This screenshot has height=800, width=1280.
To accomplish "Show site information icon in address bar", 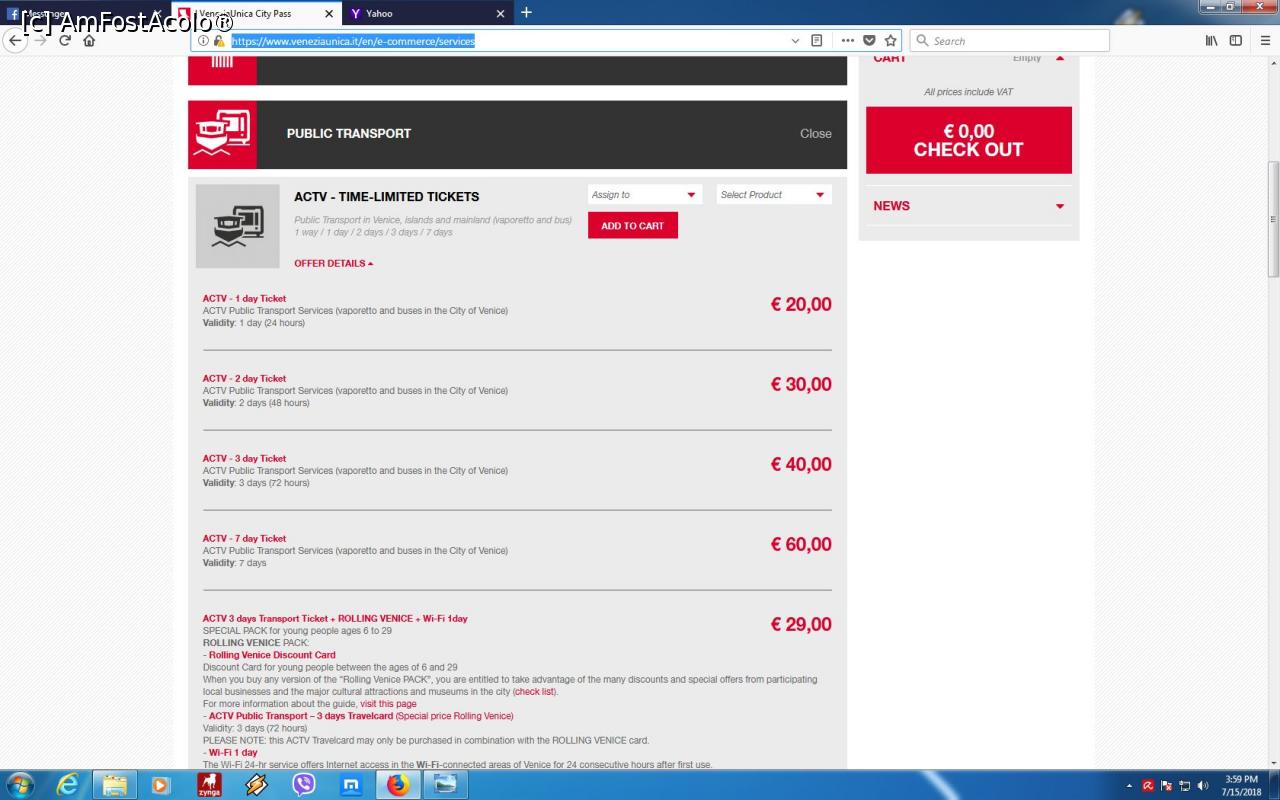I will [x=203, y=41].
